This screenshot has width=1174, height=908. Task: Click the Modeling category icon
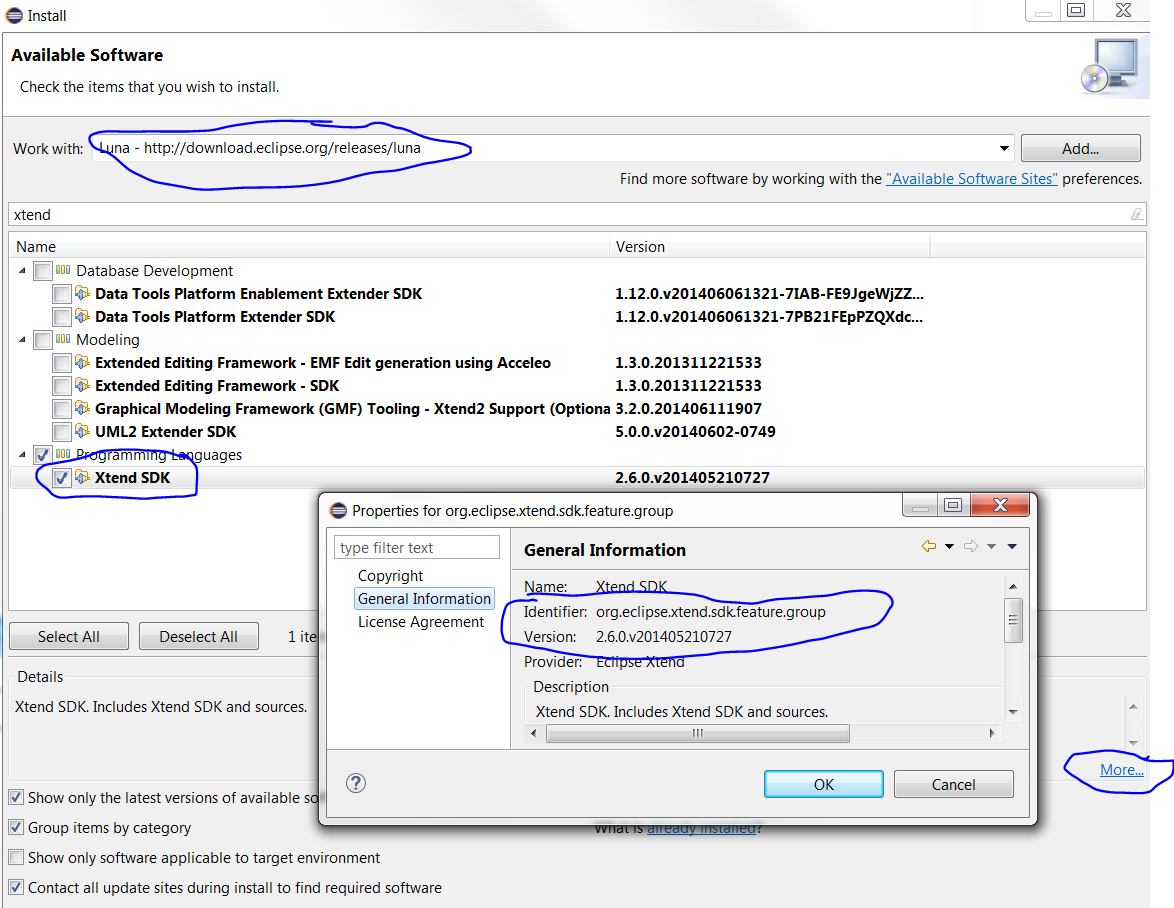(63, 339)
